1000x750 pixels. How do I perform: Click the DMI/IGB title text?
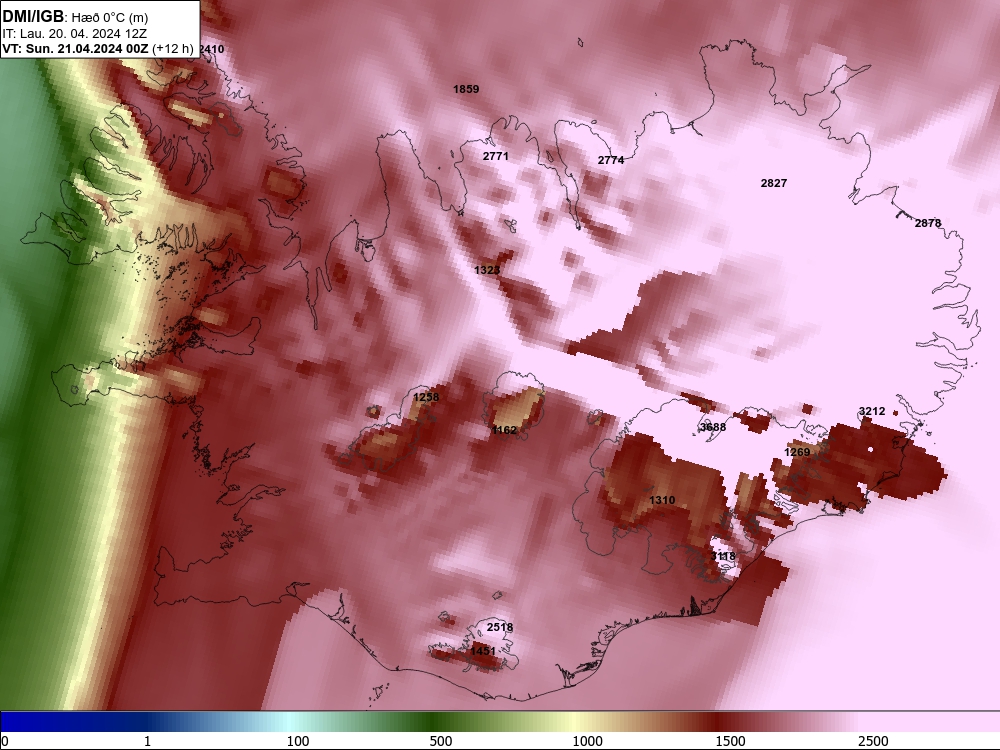point(33,17)
